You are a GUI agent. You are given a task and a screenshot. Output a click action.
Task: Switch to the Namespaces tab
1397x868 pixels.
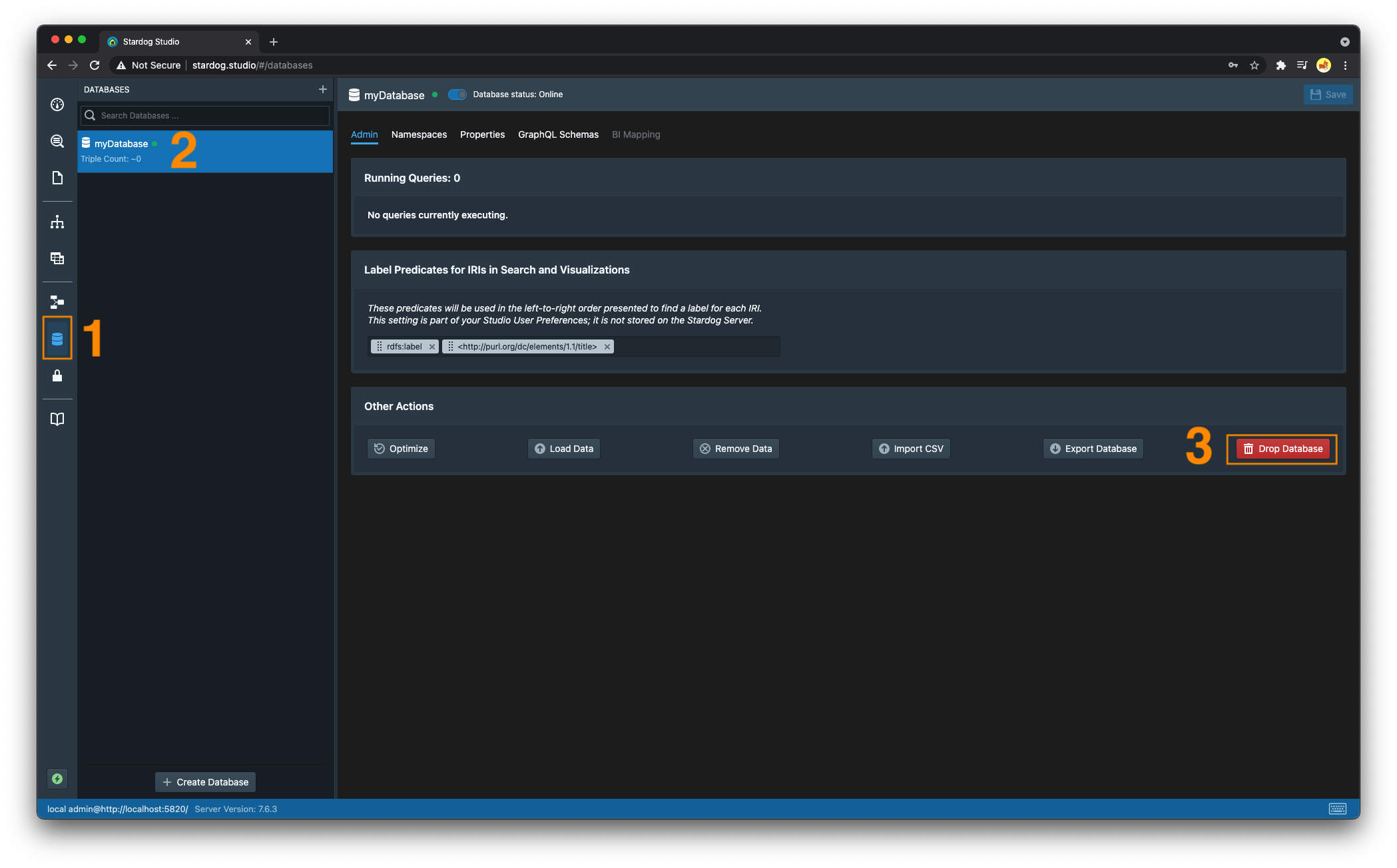(419, 134)
